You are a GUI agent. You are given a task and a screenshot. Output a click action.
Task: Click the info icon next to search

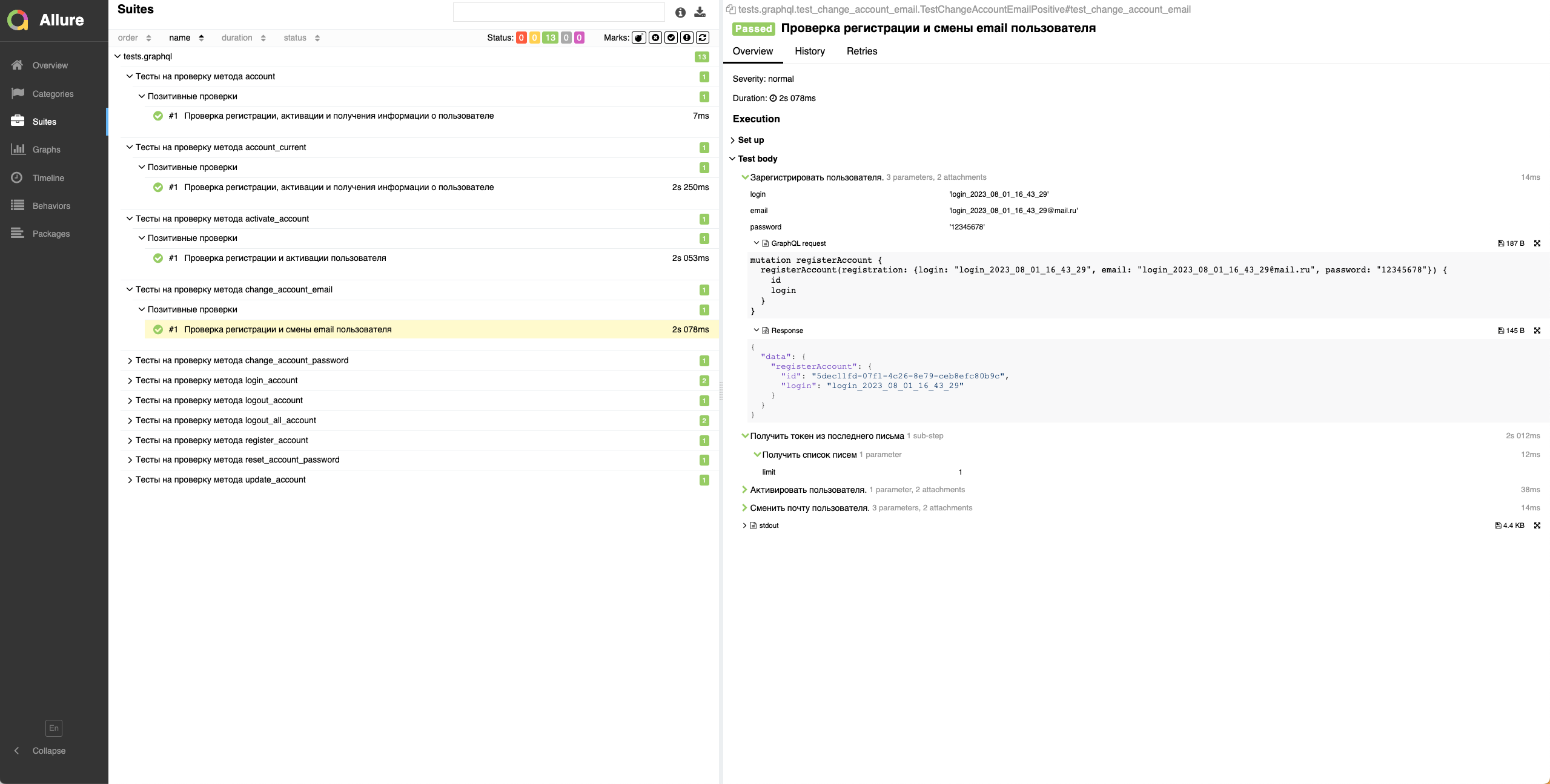[x=680, y=12]
